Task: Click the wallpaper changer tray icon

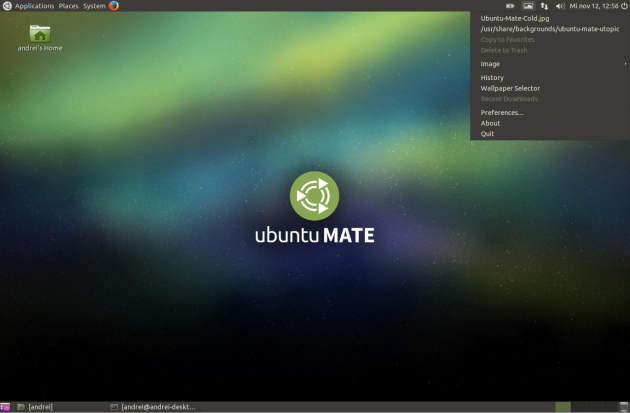Action: click(x=527, y=6)
